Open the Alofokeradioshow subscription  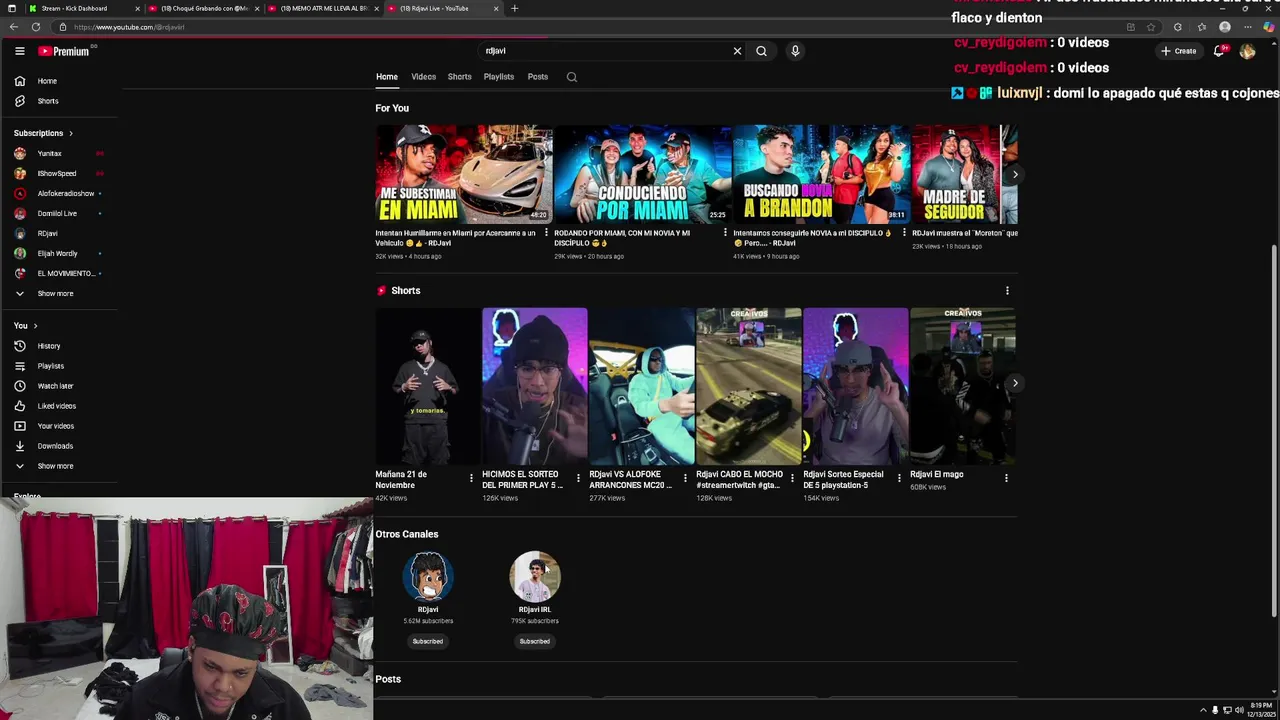click(60, 194)
